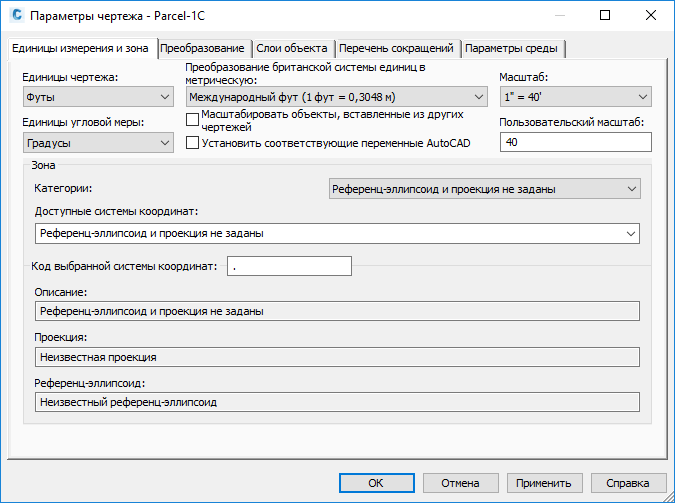This screenshot has height=503, width=675.
Task: Open the Параметры среды tab
Action: 511,48
